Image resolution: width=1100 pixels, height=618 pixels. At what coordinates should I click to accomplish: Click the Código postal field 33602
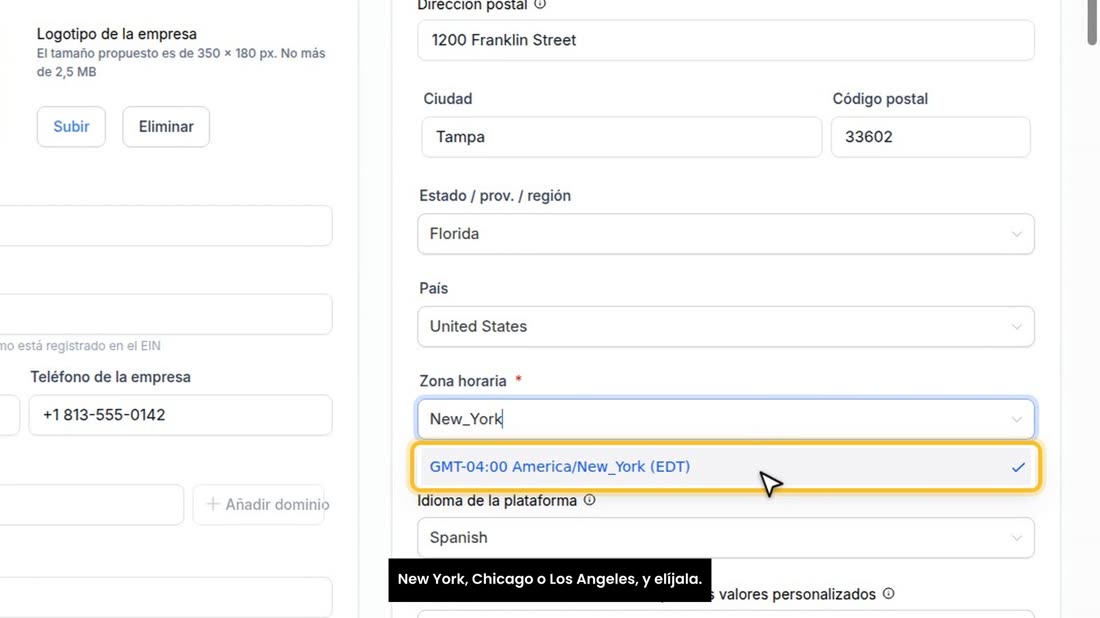pos(930,137)
